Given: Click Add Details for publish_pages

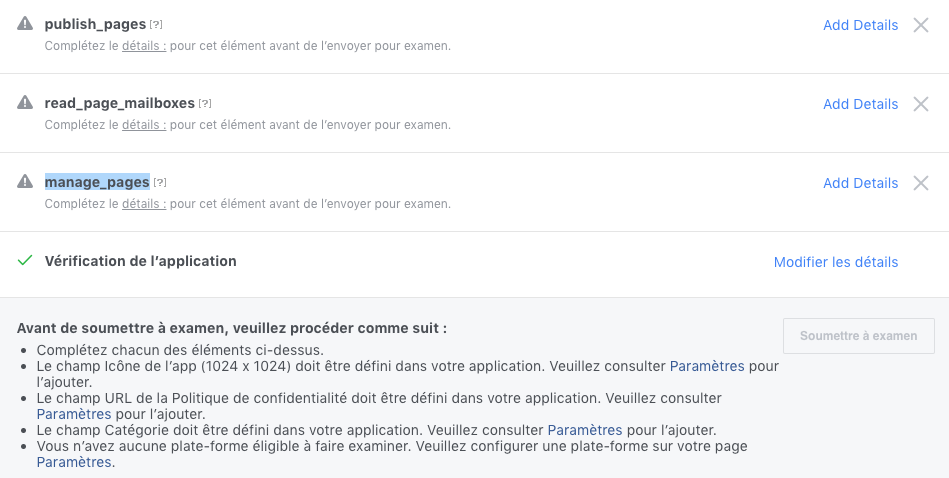Looking at the screenshot, I should point(860,25).
